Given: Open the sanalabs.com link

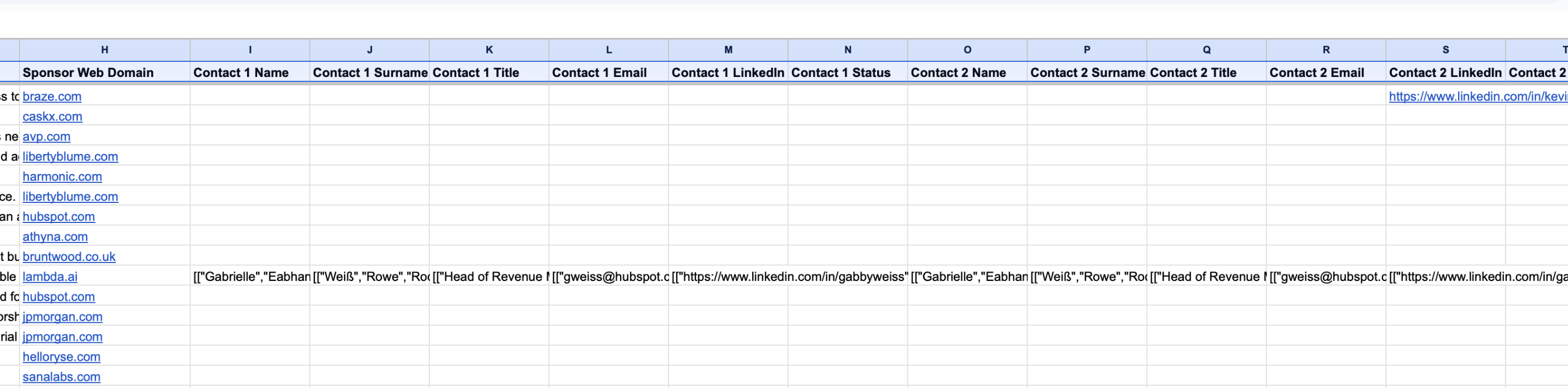Looking at the screenshot, I should pos(61,377).
